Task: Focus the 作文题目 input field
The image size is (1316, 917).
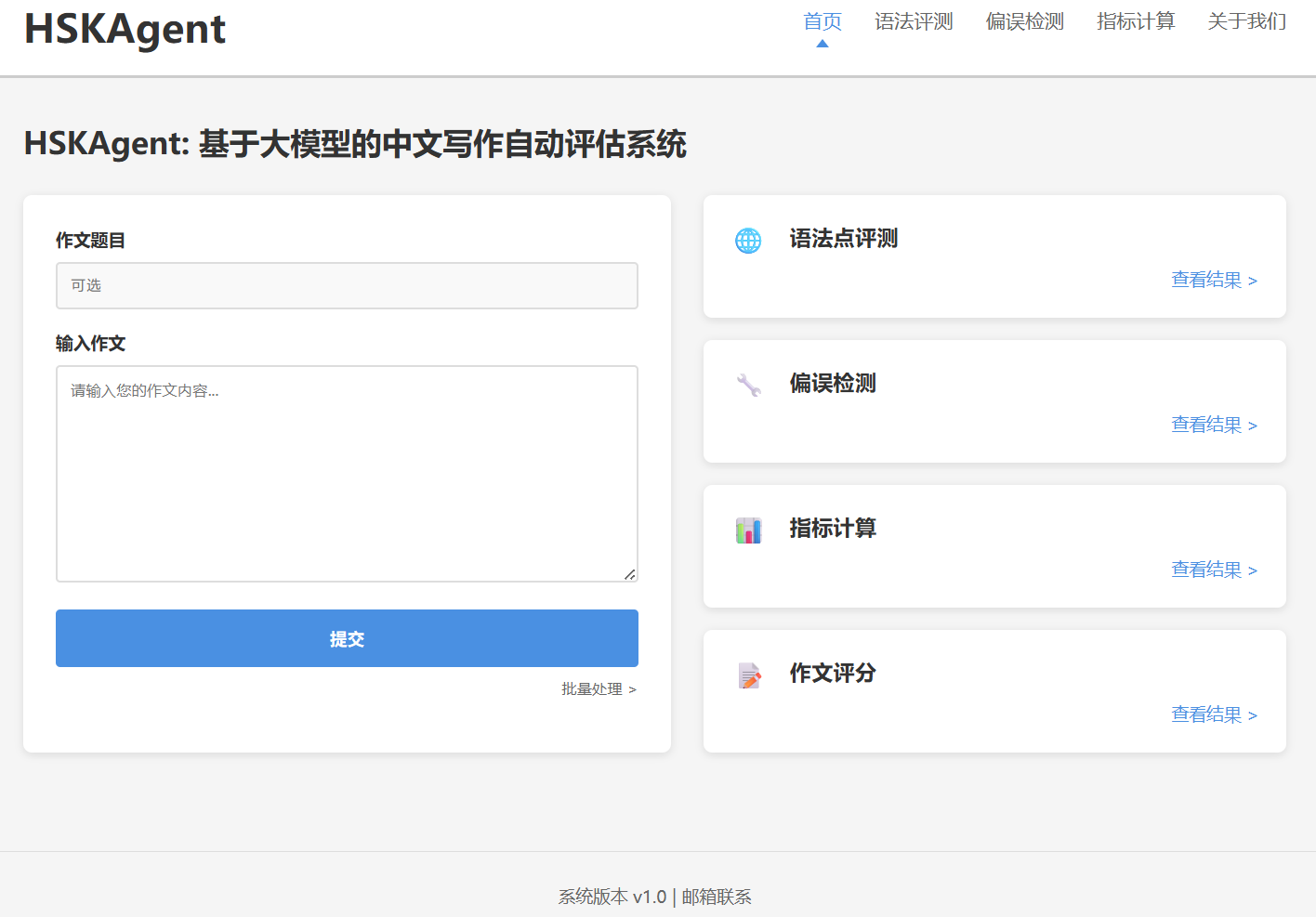Action: [347, 285]
